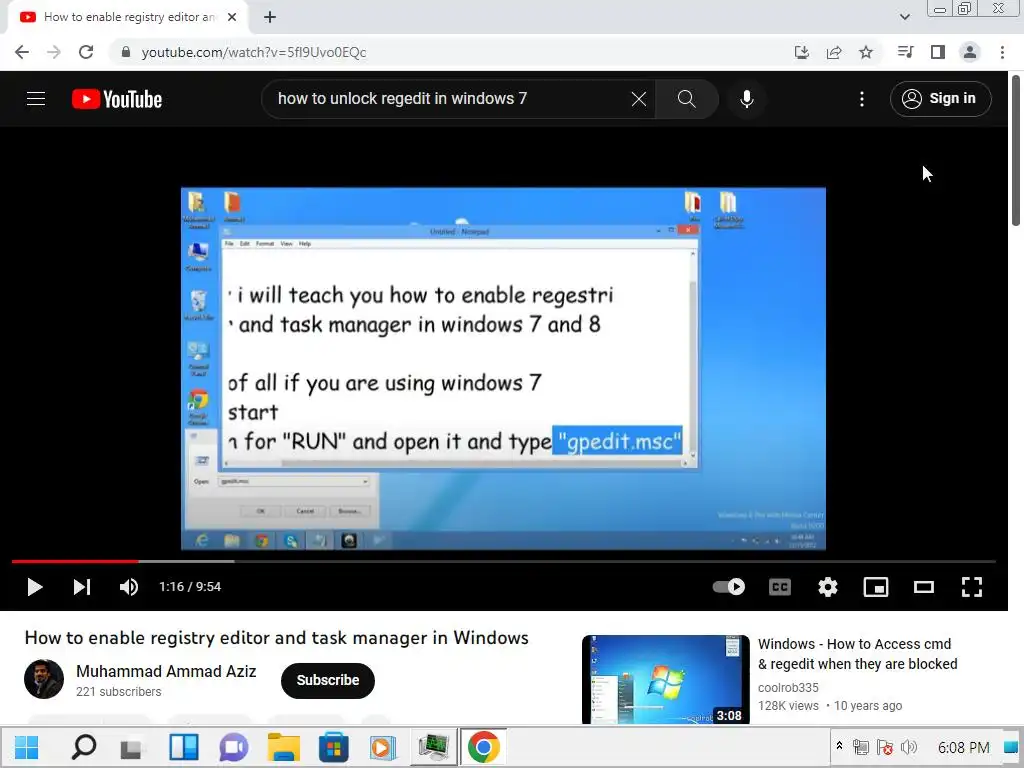
Task: Click in the YouTube search input field
Action: click(451, 99)
